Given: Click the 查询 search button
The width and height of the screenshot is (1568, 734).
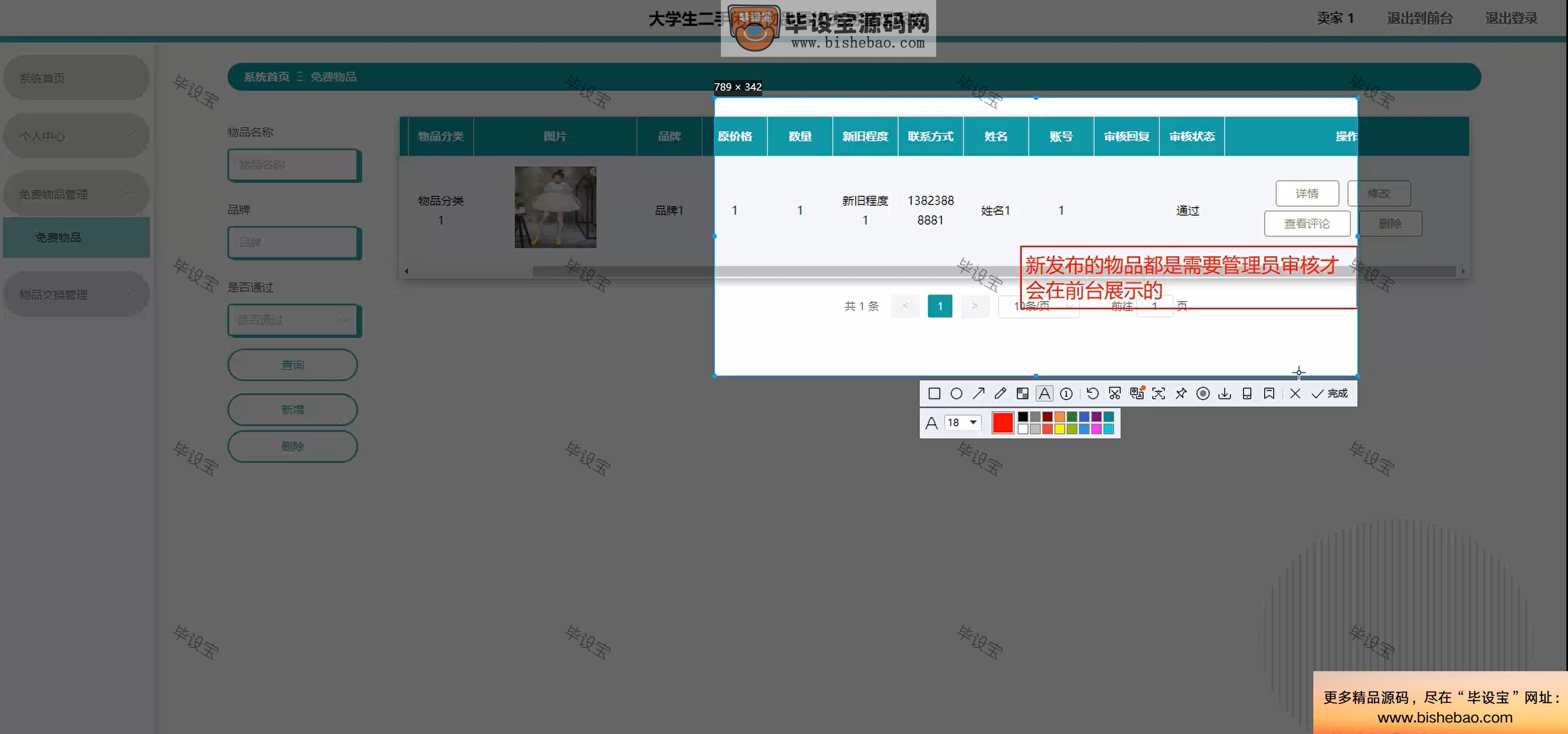Looking at the screenshot, I should point(293,365).
